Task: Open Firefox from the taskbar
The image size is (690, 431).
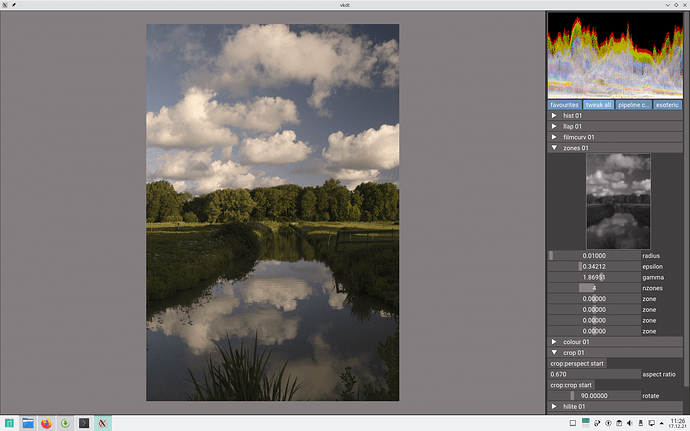Action: click(x=46, y=423)
